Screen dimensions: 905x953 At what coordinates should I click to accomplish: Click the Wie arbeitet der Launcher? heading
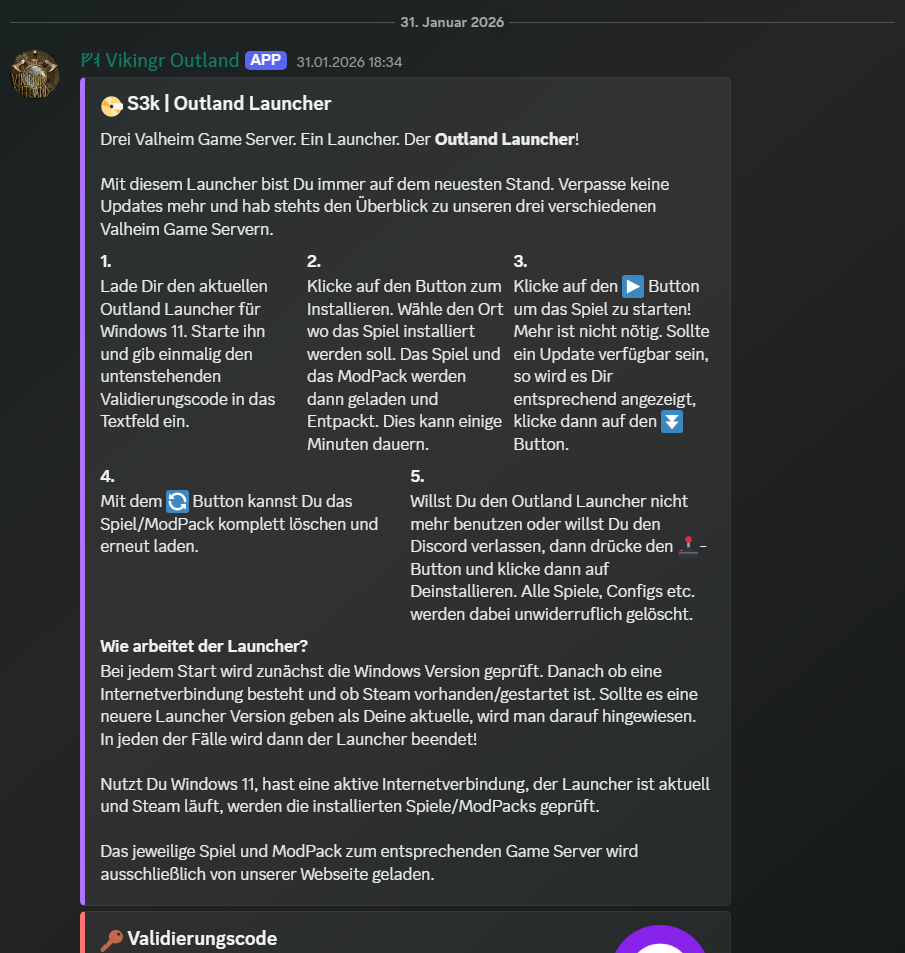click(x=204, y=646)
